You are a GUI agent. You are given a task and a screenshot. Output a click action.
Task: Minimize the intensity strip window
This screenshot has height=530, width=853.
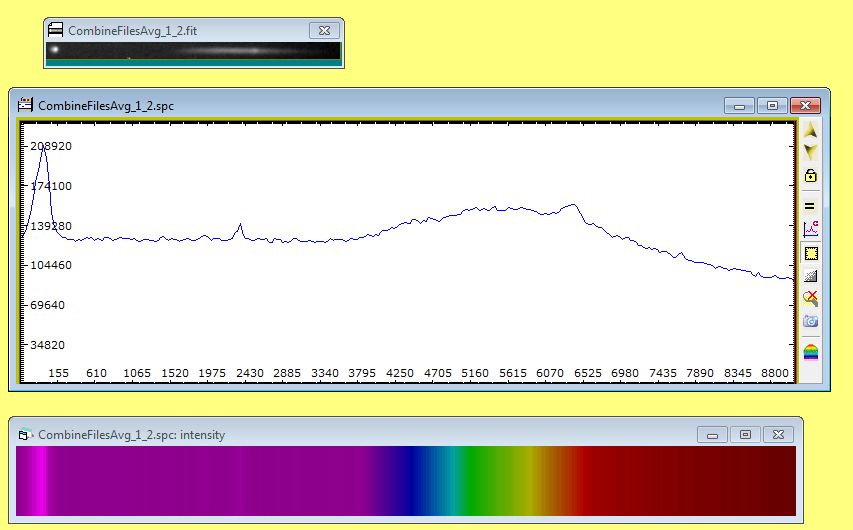coord(712,435)
